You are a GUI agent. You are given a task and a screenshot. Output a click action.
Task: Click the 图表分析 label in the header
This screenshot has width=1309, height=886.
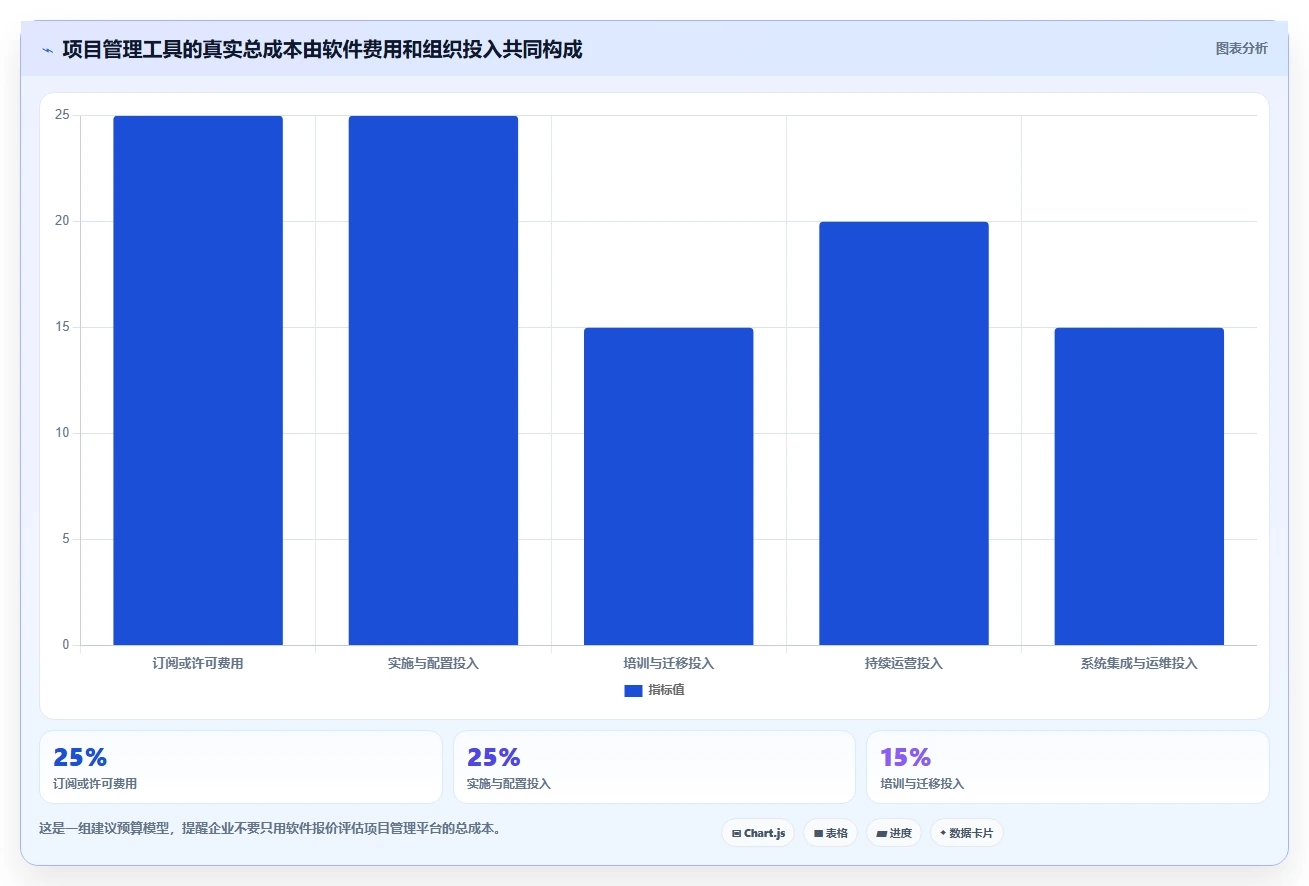[1241, 48]
